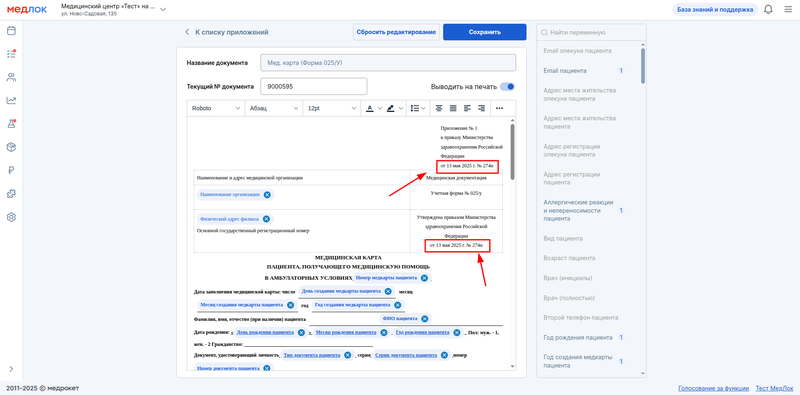Open the analytics chart icon in sidebar
Viewport: 800px width, 395px height.
11,101
